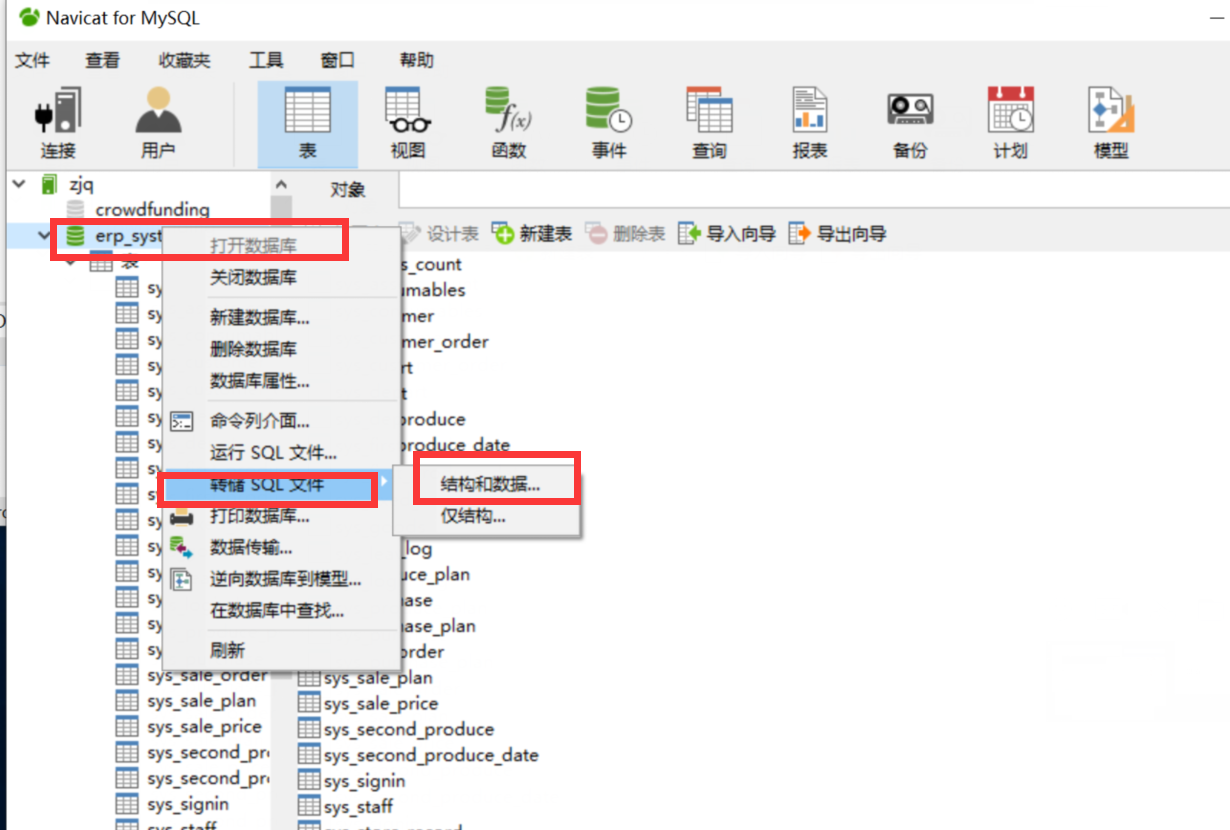Select the 表 table toolbar icon
Screen dimensions: 1230x830
click(x=307, y=123)
